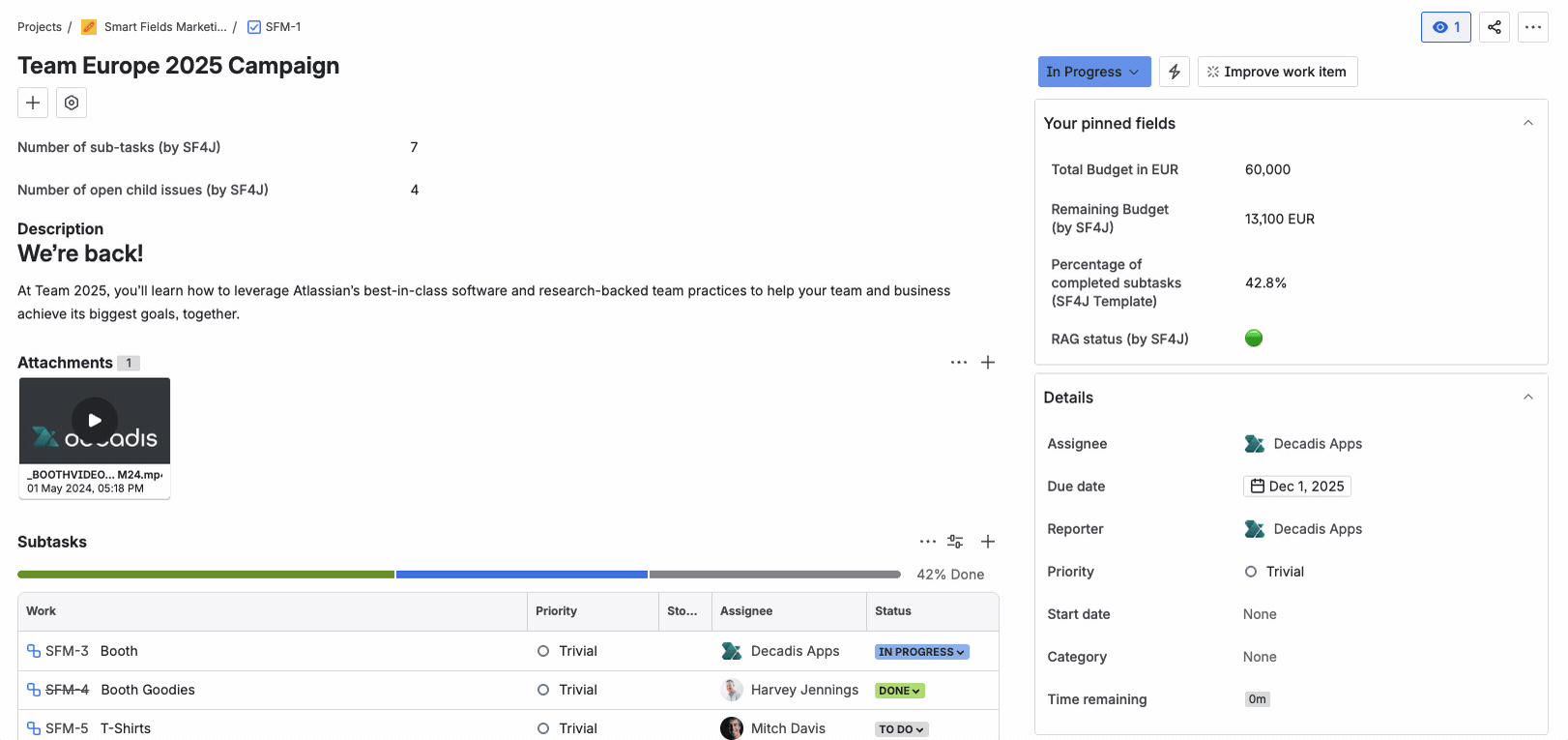Click the green RAG status indicator
Image resolution: width=1568 pixels, height=740 pixels.
(x=1254, y=339)
